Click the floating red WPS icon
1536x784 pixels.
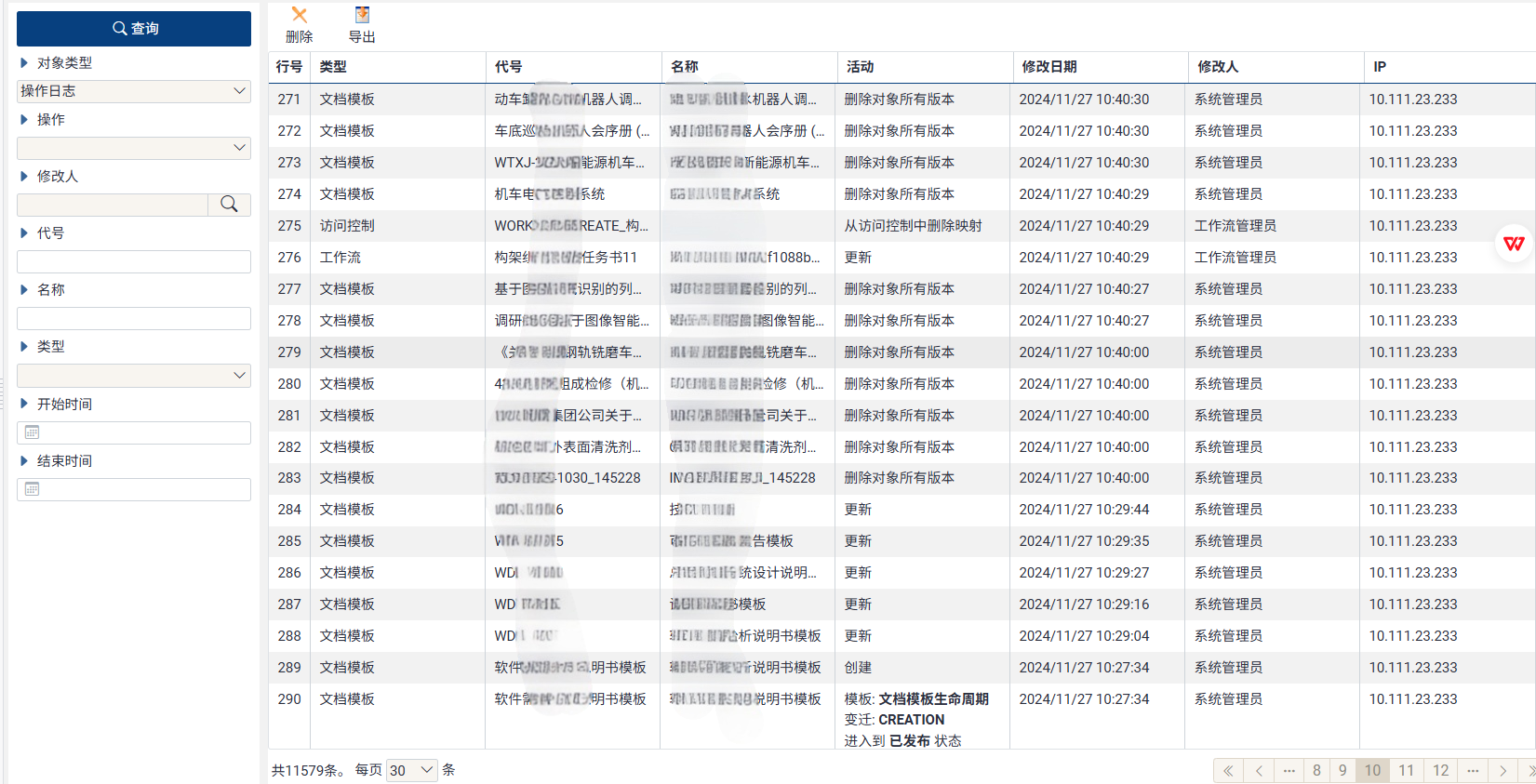tap(1514, 244)
